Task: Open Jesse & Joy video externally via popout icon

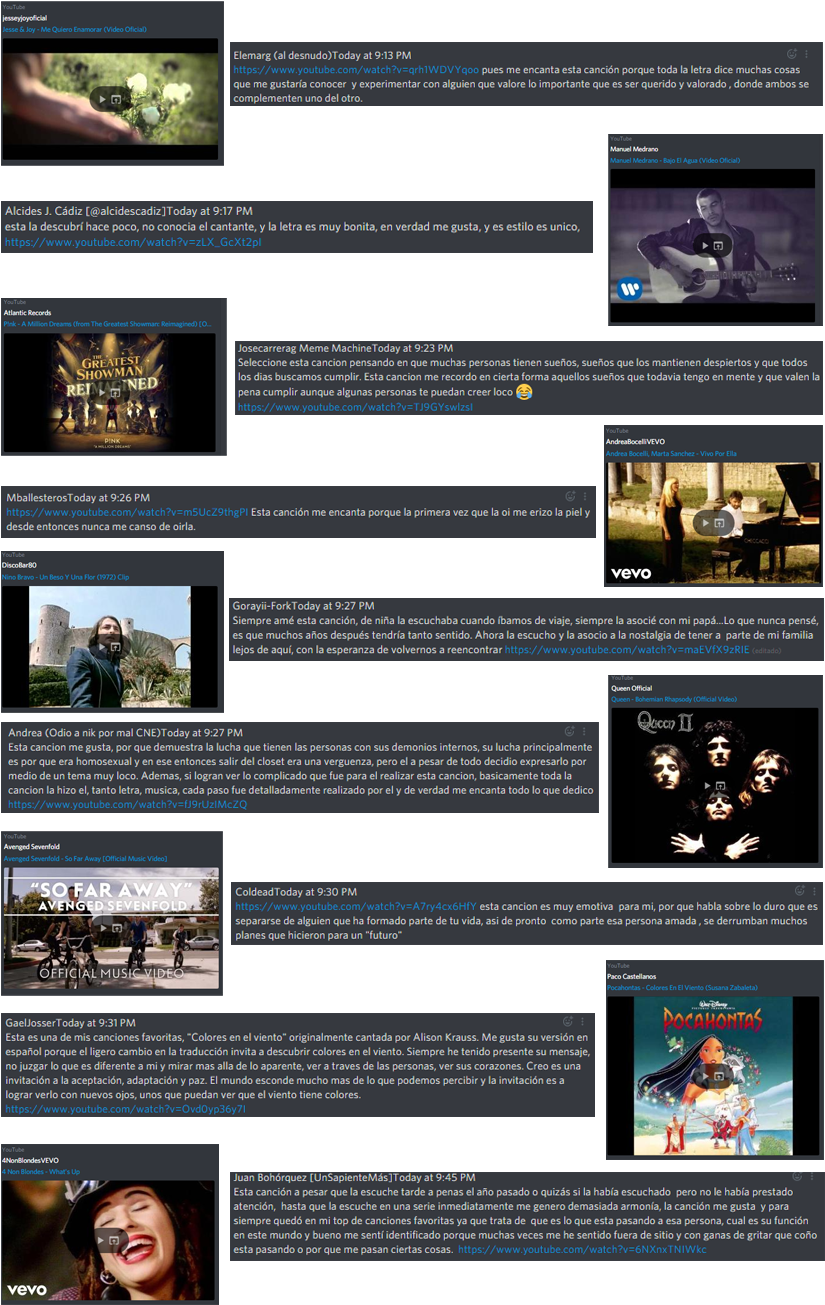Action: click(x=116, y=101)
